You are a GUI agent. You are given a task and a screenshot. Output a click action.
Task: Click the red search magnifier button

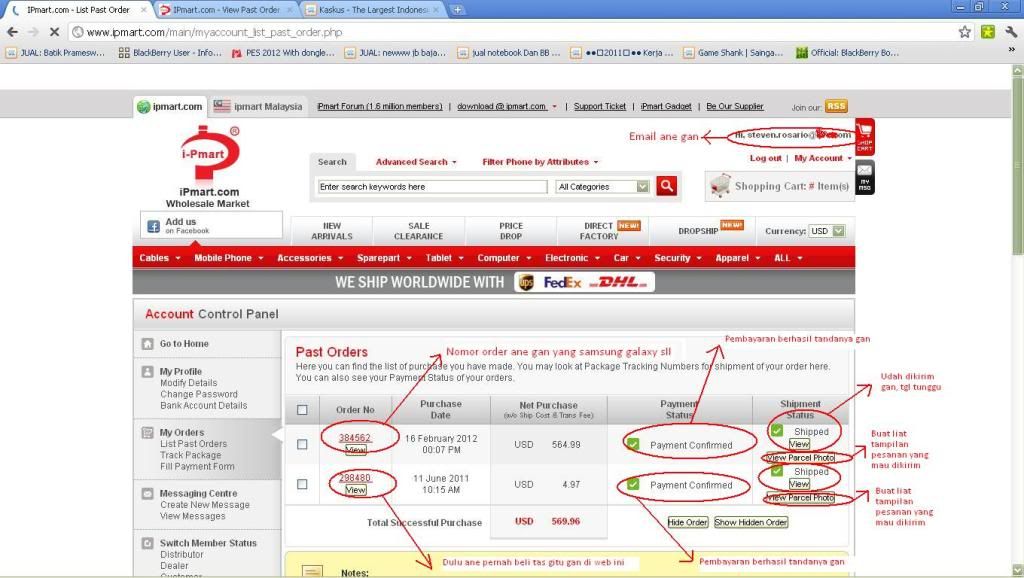(x=666, y=186)
